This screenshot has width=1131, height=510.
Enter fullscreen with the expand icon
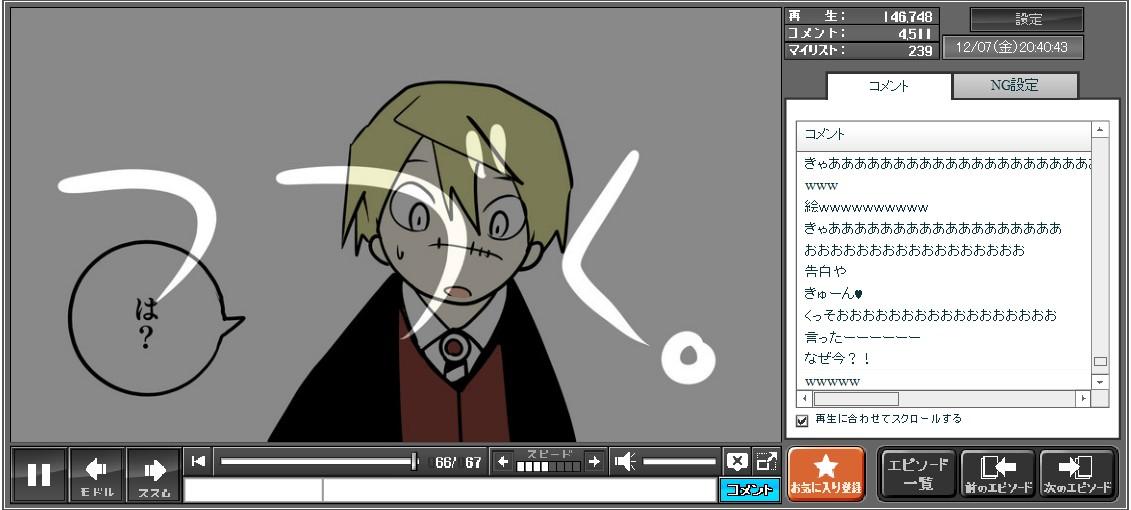coord(767,461)
